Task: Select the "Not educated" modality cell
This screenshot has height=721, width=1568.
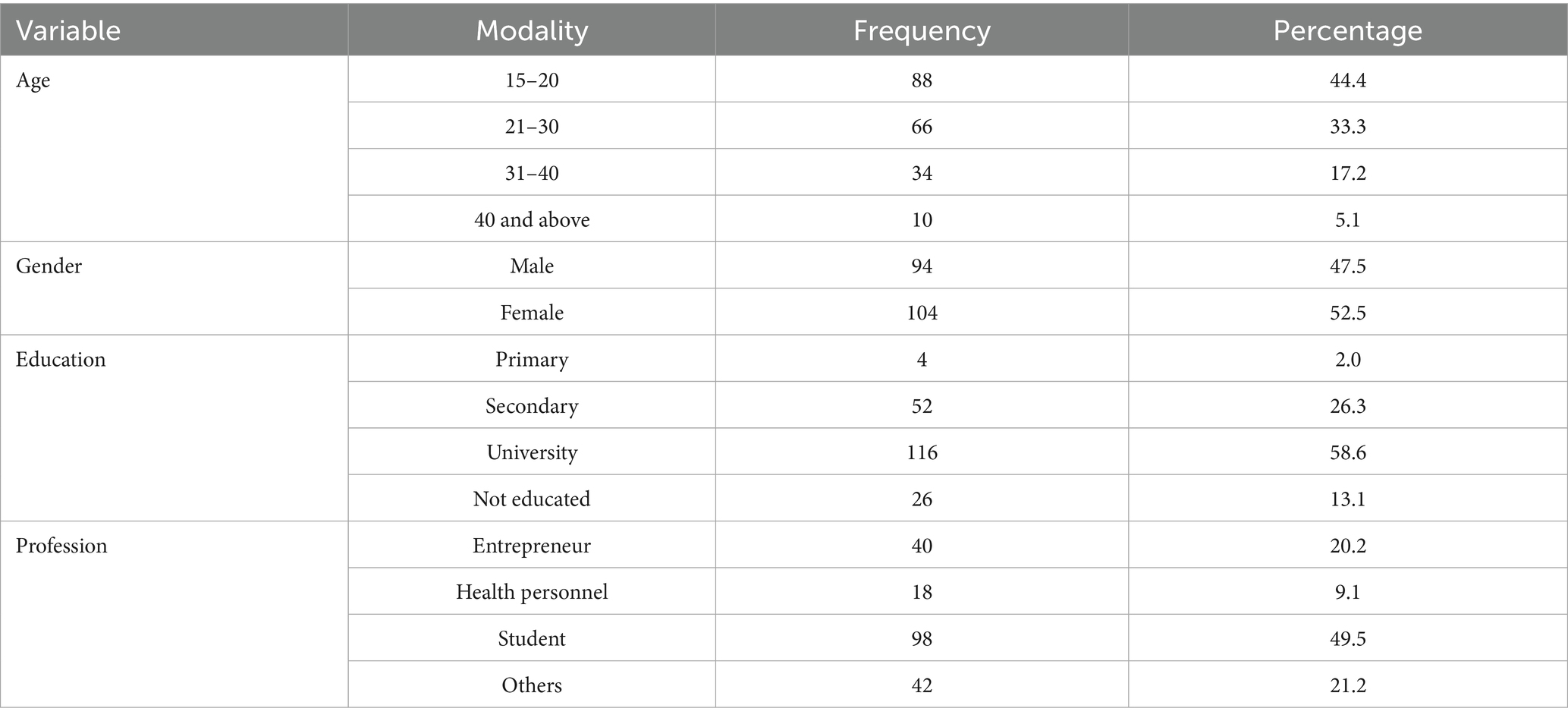Action: pyautogui.click(x=532, y=499)
